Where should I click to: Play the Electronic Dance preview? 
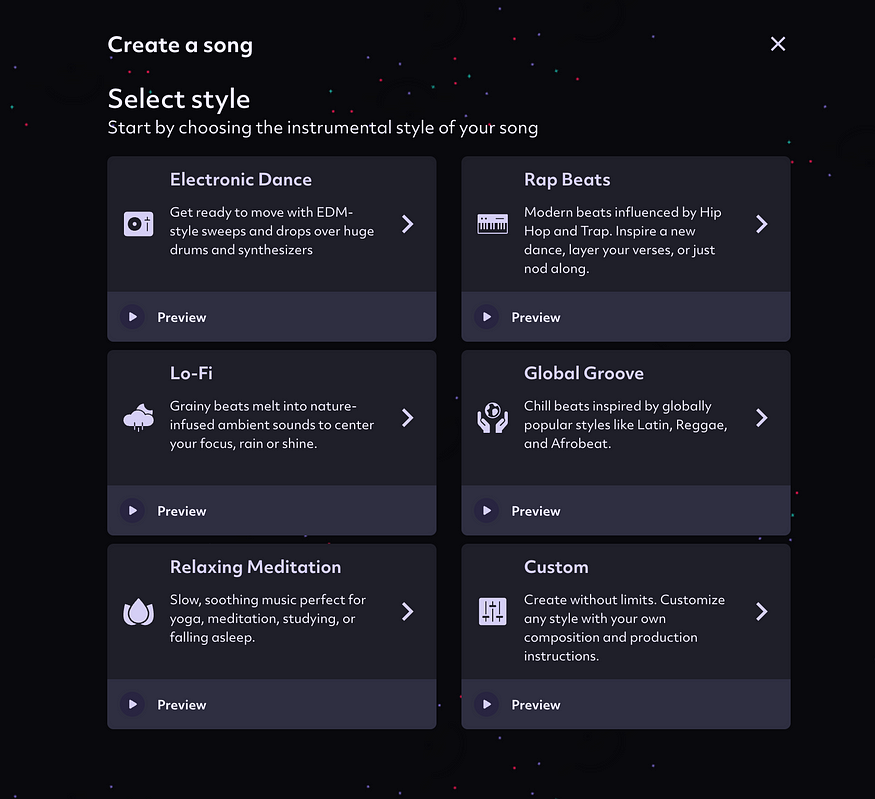(133, 317)
